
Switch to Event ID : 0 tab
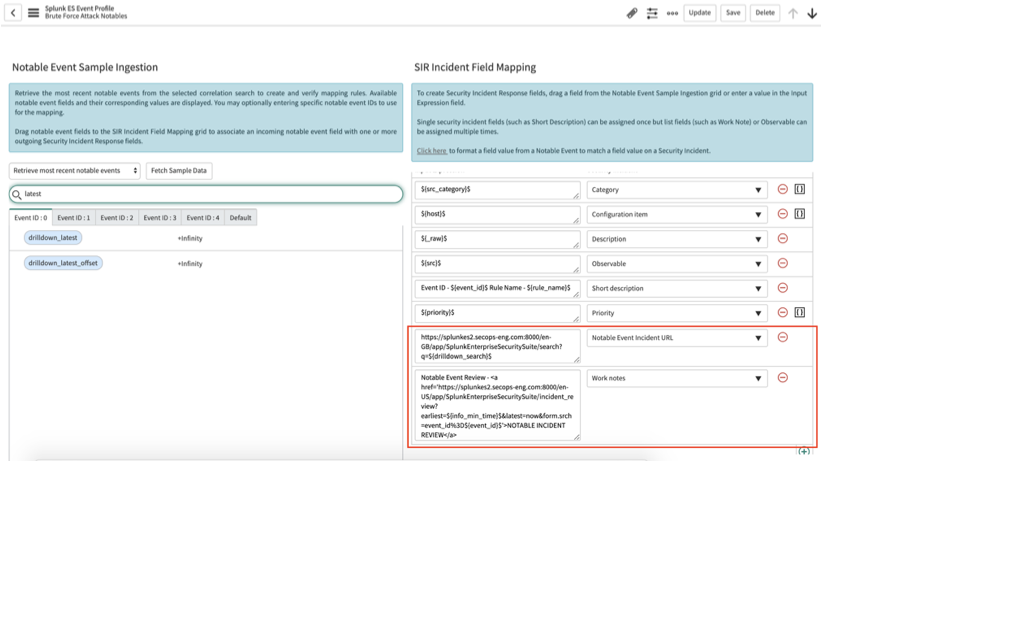[x=31, y=217]
